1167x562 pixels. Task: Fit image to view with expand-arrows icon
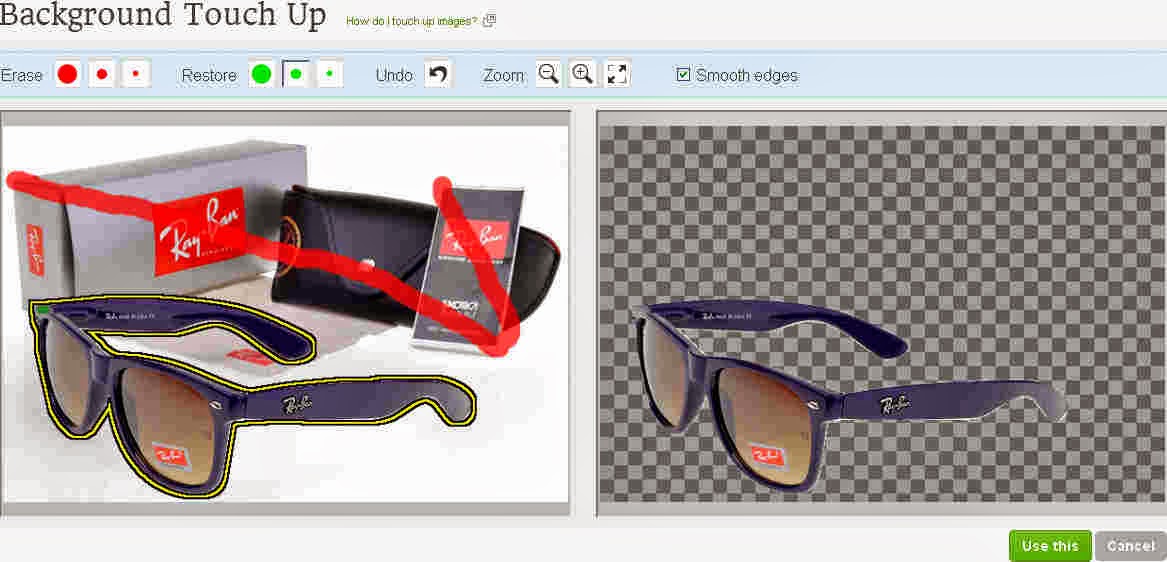[617, 74]
